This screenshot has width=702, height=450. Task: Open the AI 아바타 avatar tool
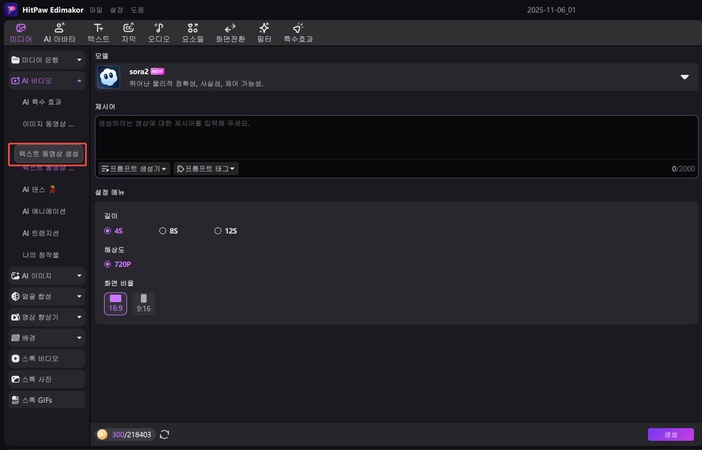[x=59, y=33]
